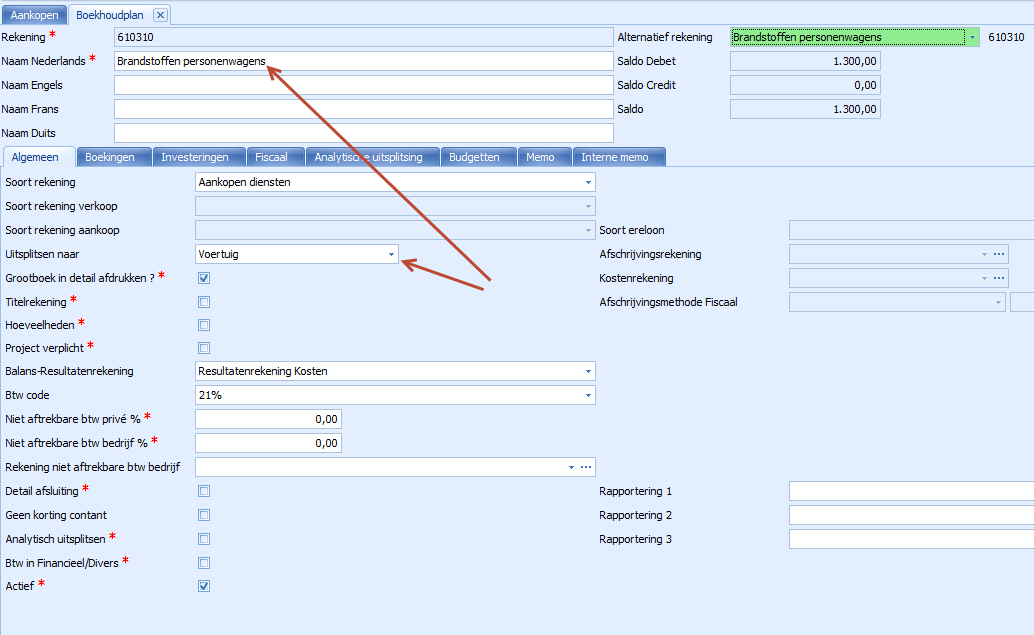Screen dimensions: 1034x635
Task: Expand the Soort rekening dropdown
Action: click(587, 182)
